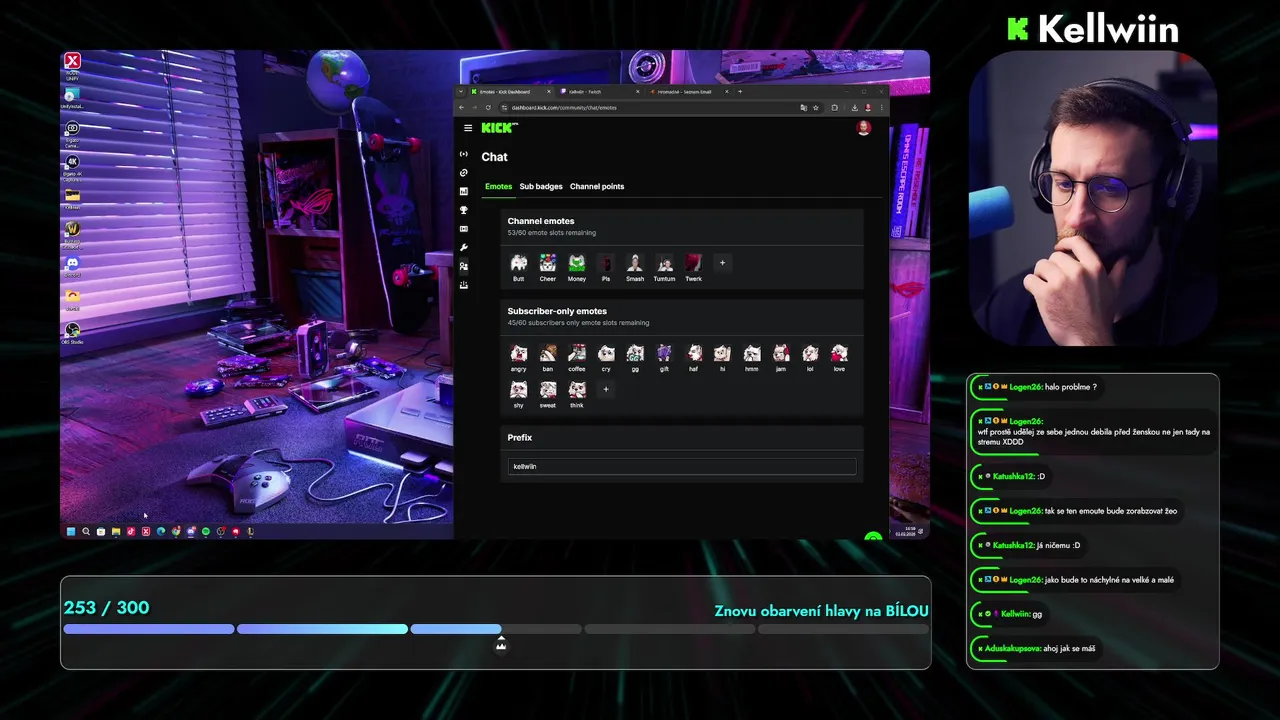Select the Butt channel emote
1280x720 pixels.
(519, 263)
